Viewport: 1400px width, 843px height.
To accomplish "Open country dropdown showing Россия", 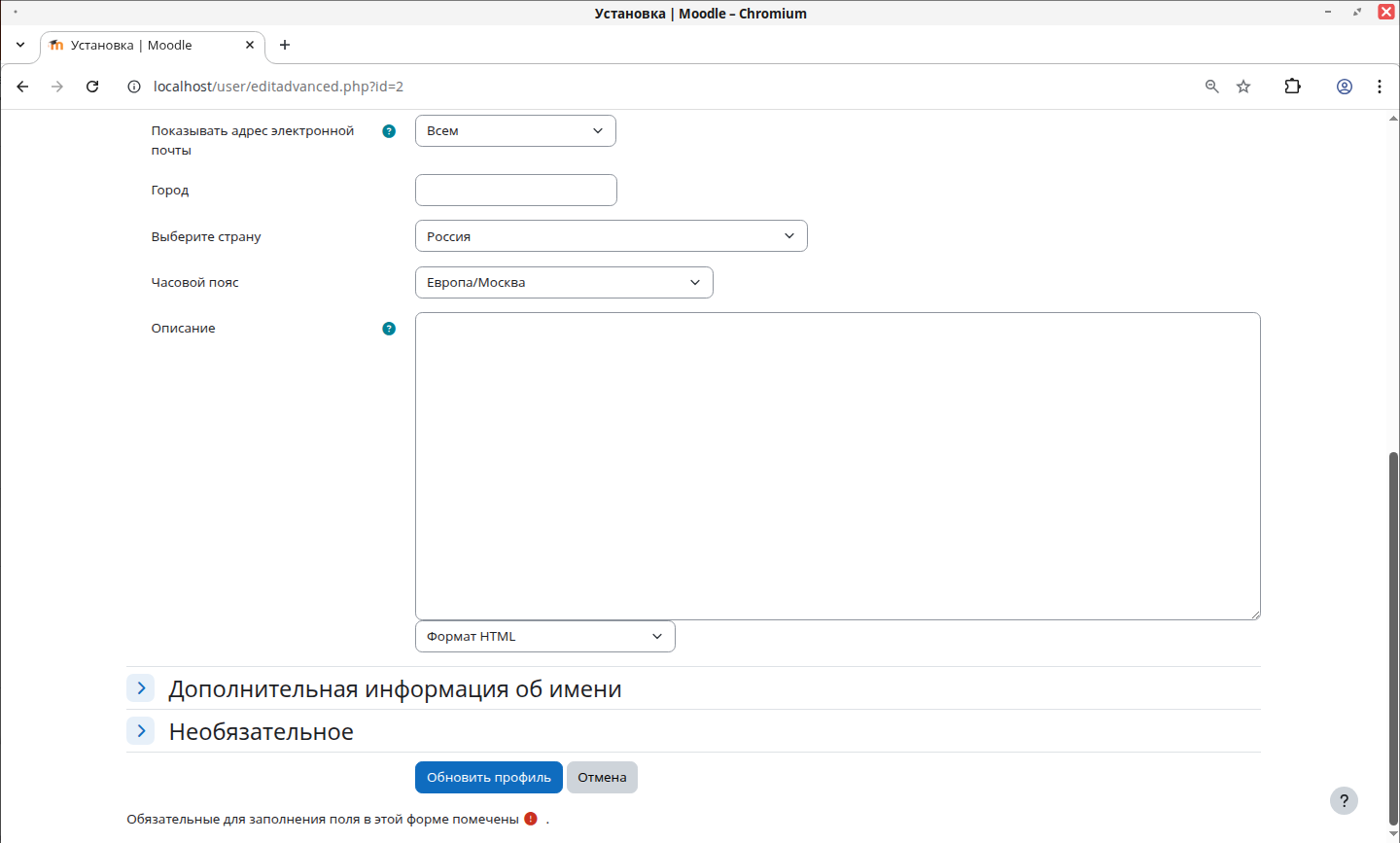I will 611,236.
